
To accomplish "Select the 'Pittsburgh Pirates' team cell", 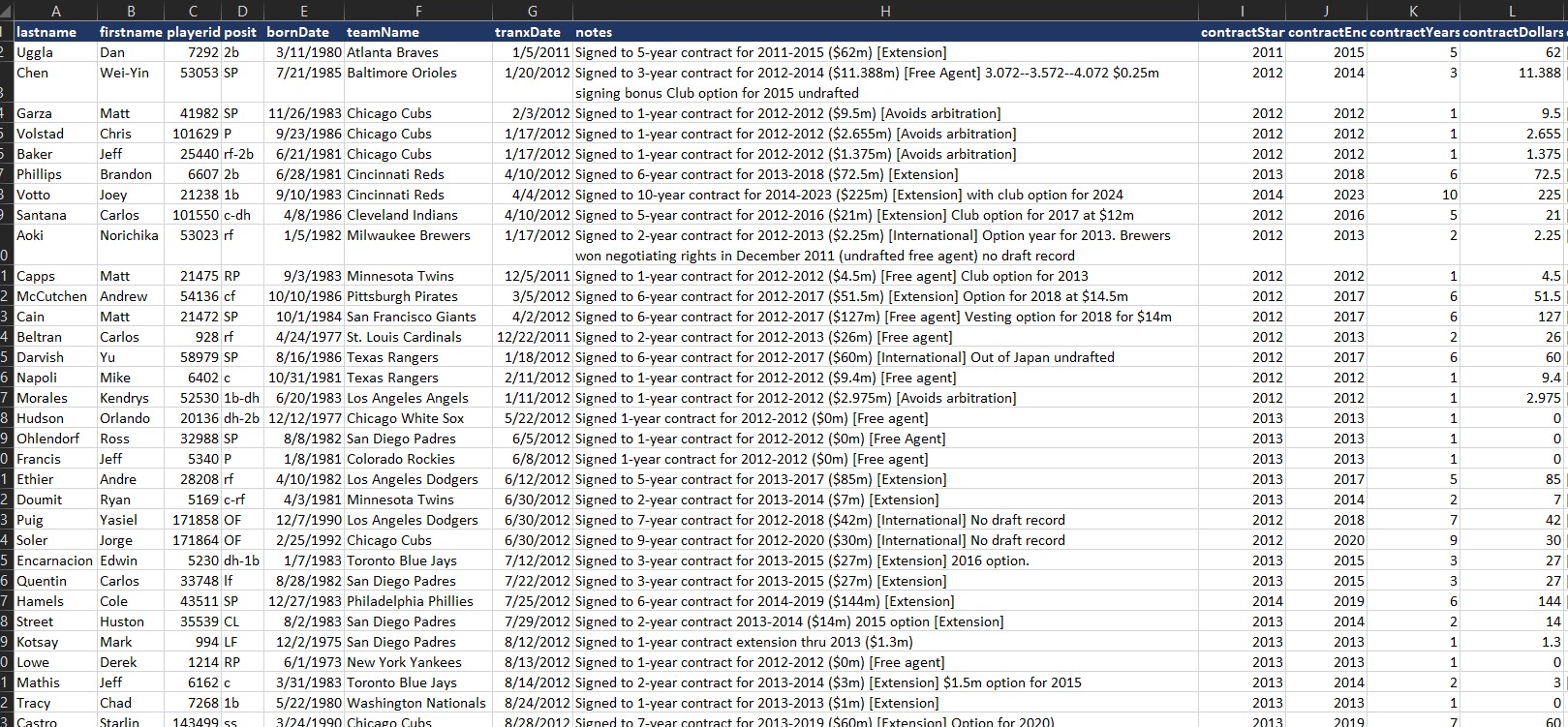I will pyautogui.click(x=406, y=296).
